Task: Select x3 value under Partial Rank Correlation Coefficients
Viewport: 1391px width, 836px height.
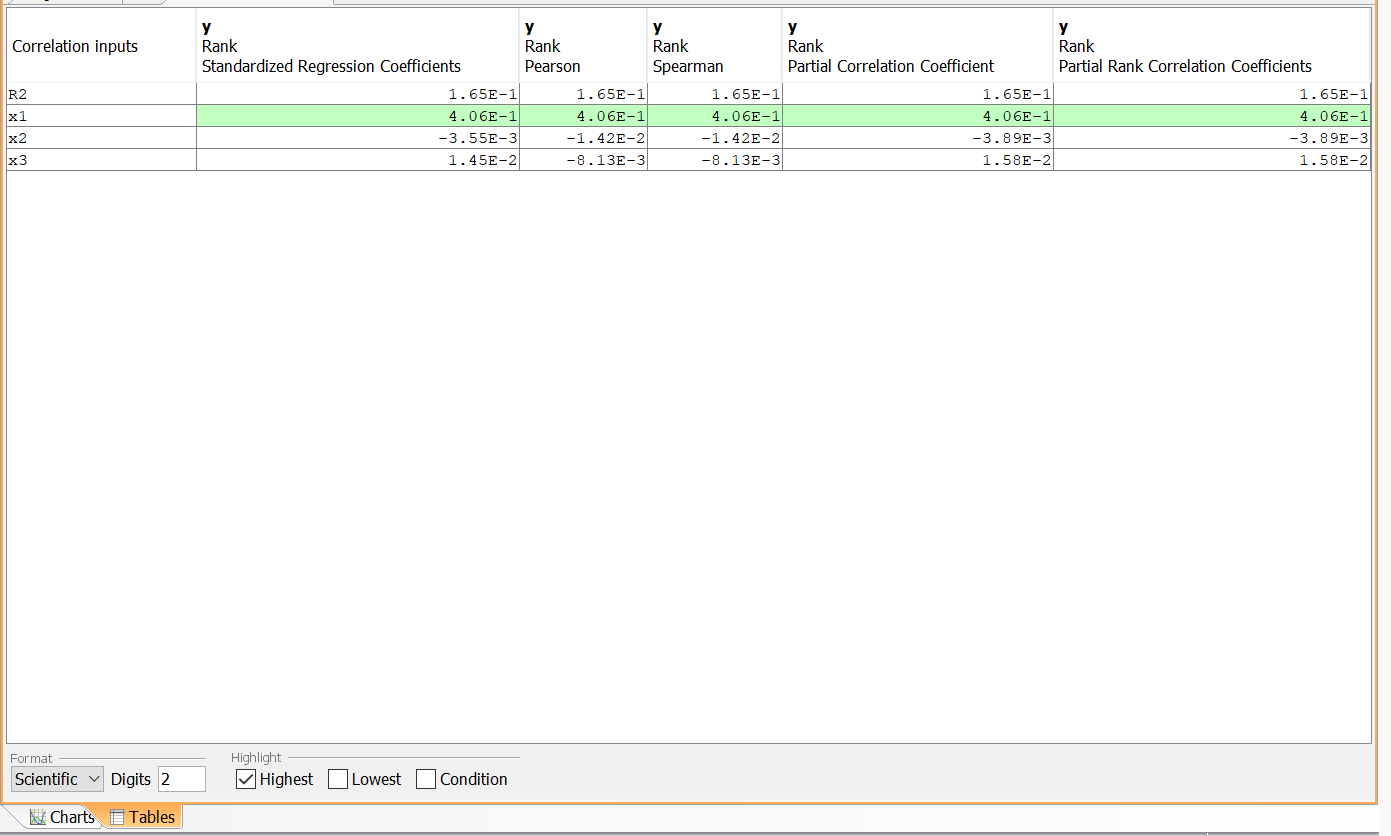Action: 1212,160
